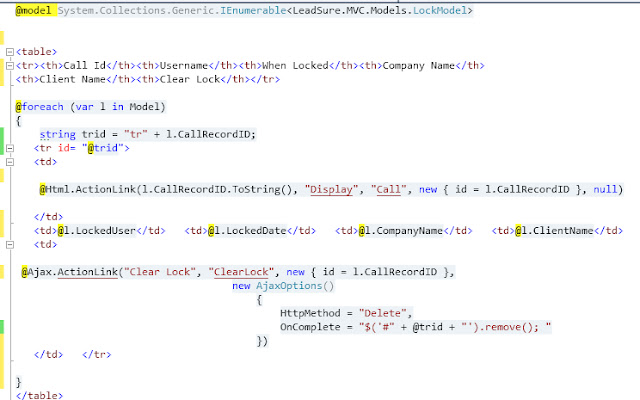Click the .remove() script string
The width and height of the screenshot is (640, 400).
click(506, 327)
